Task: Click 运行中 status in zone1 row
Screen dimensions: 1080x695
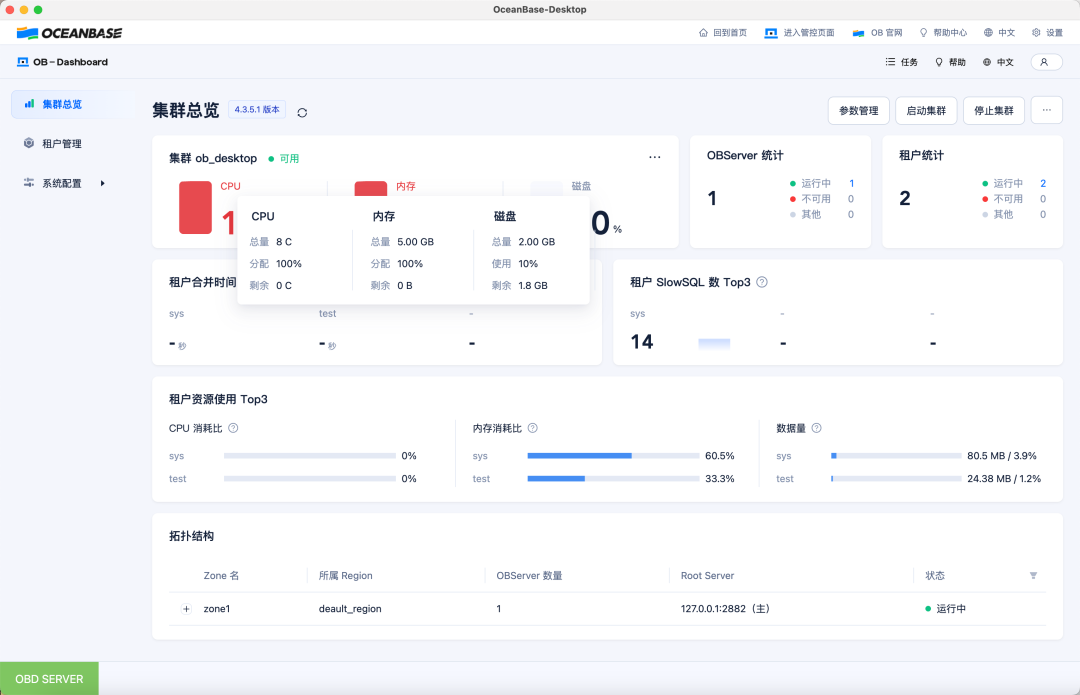Action: point(945,609)
